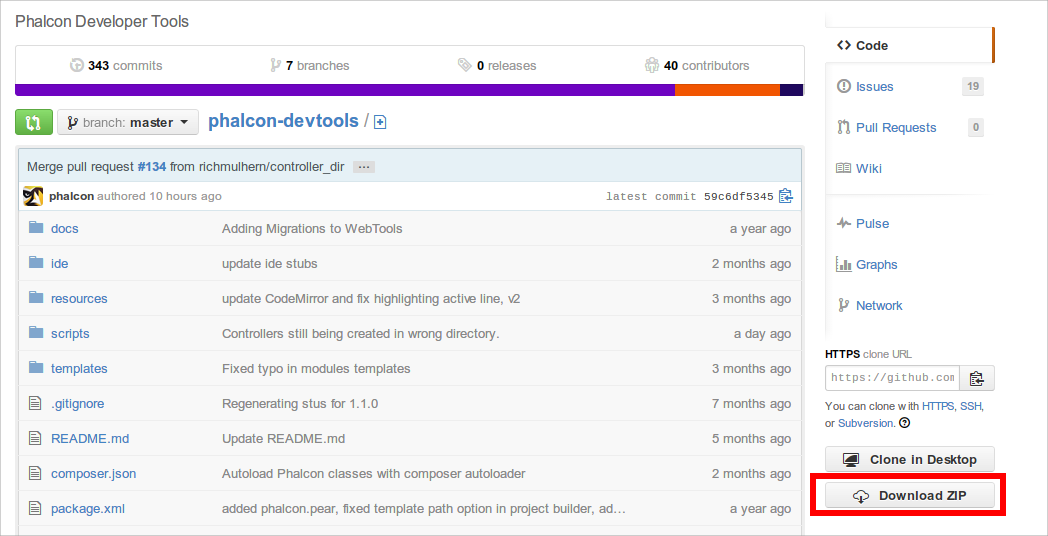Image resolution: width=1048 pixels, height=536 pixels.
Task: Open the resources folder
Action: pos(79,299)
